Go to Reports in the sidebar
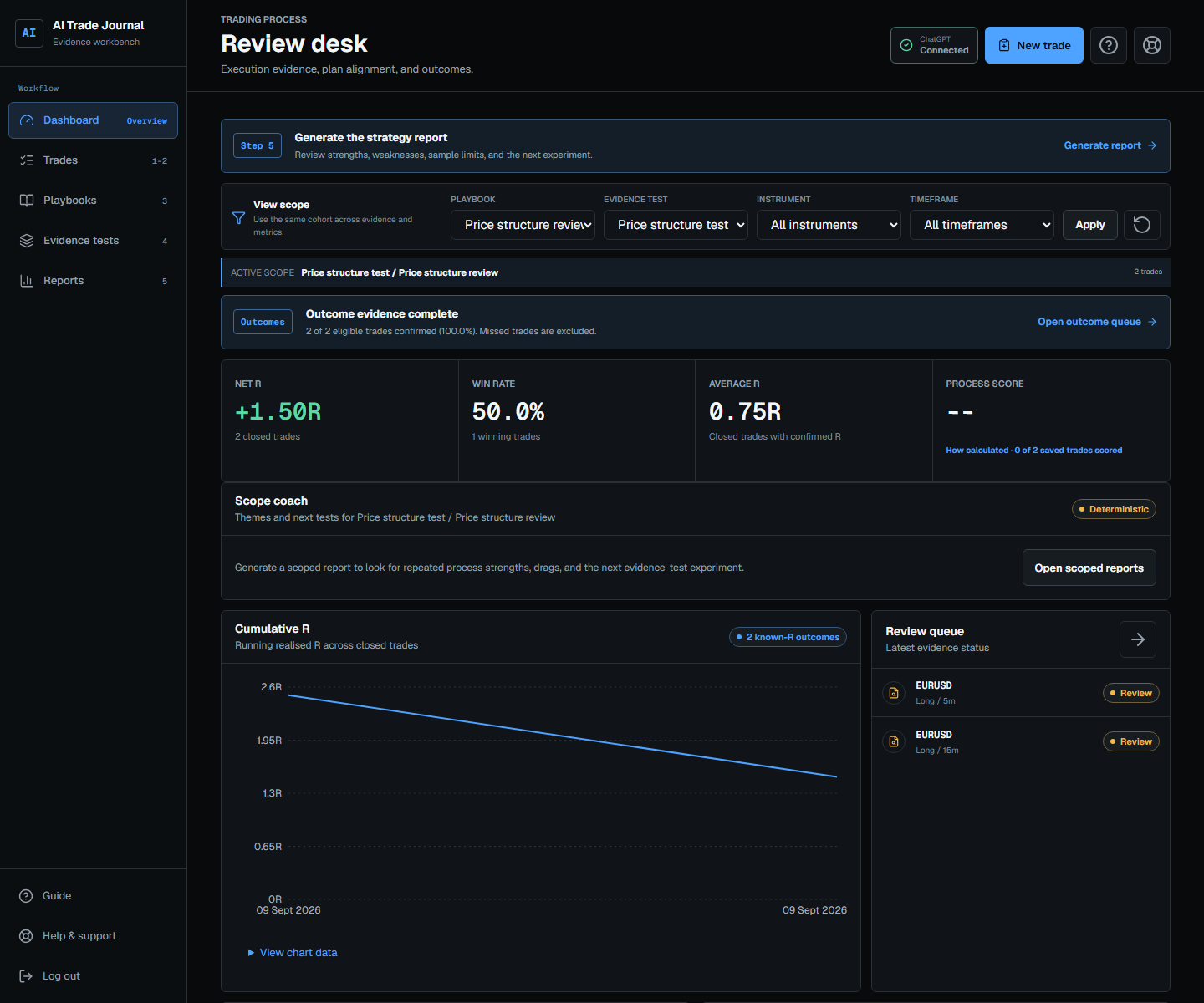This screenshot has width=1204, height=1003. click(93, 281)
